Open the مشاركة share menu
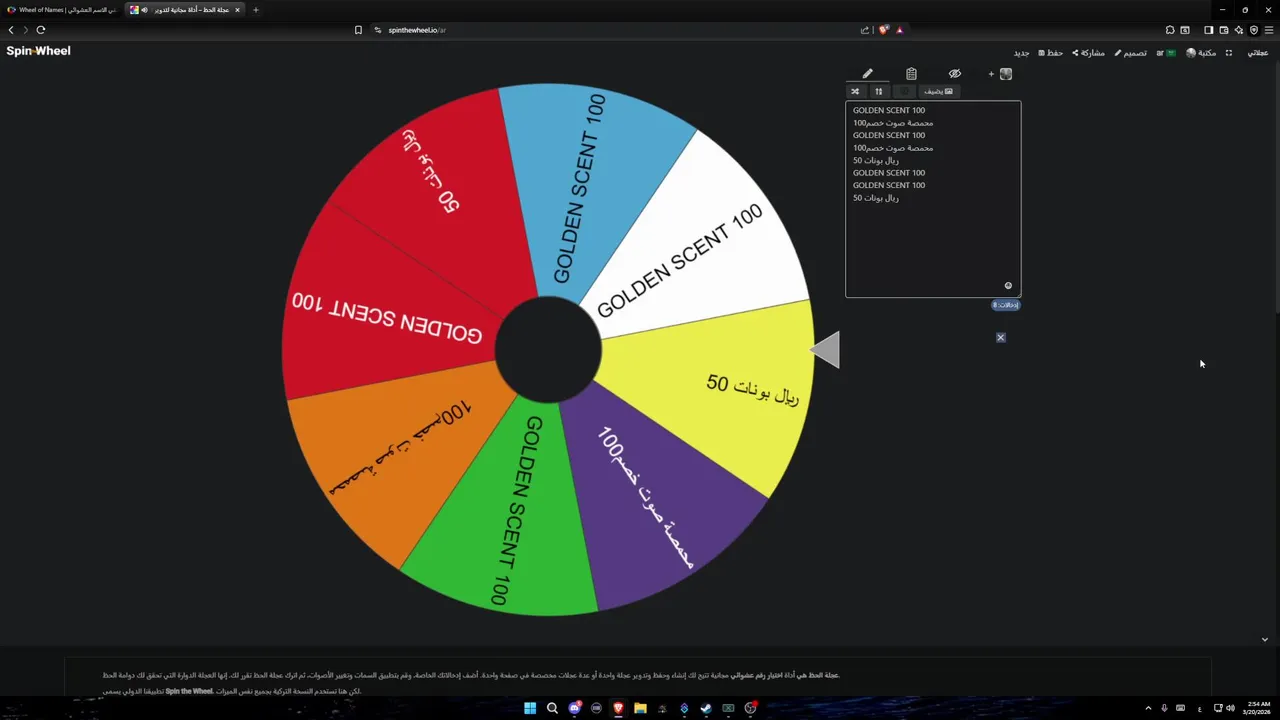 coord(1089,53)
